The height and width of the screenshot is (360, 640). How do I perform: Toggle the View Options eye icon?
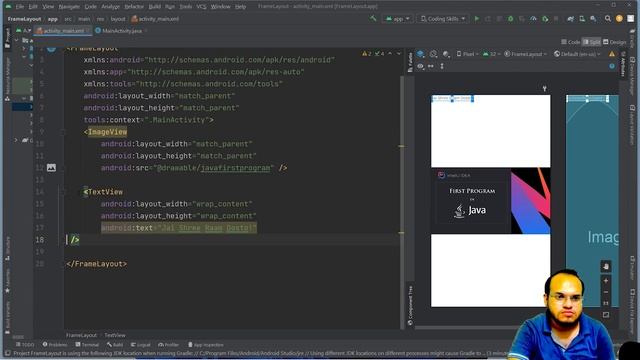pyautogui.click(x=420, y=66)
